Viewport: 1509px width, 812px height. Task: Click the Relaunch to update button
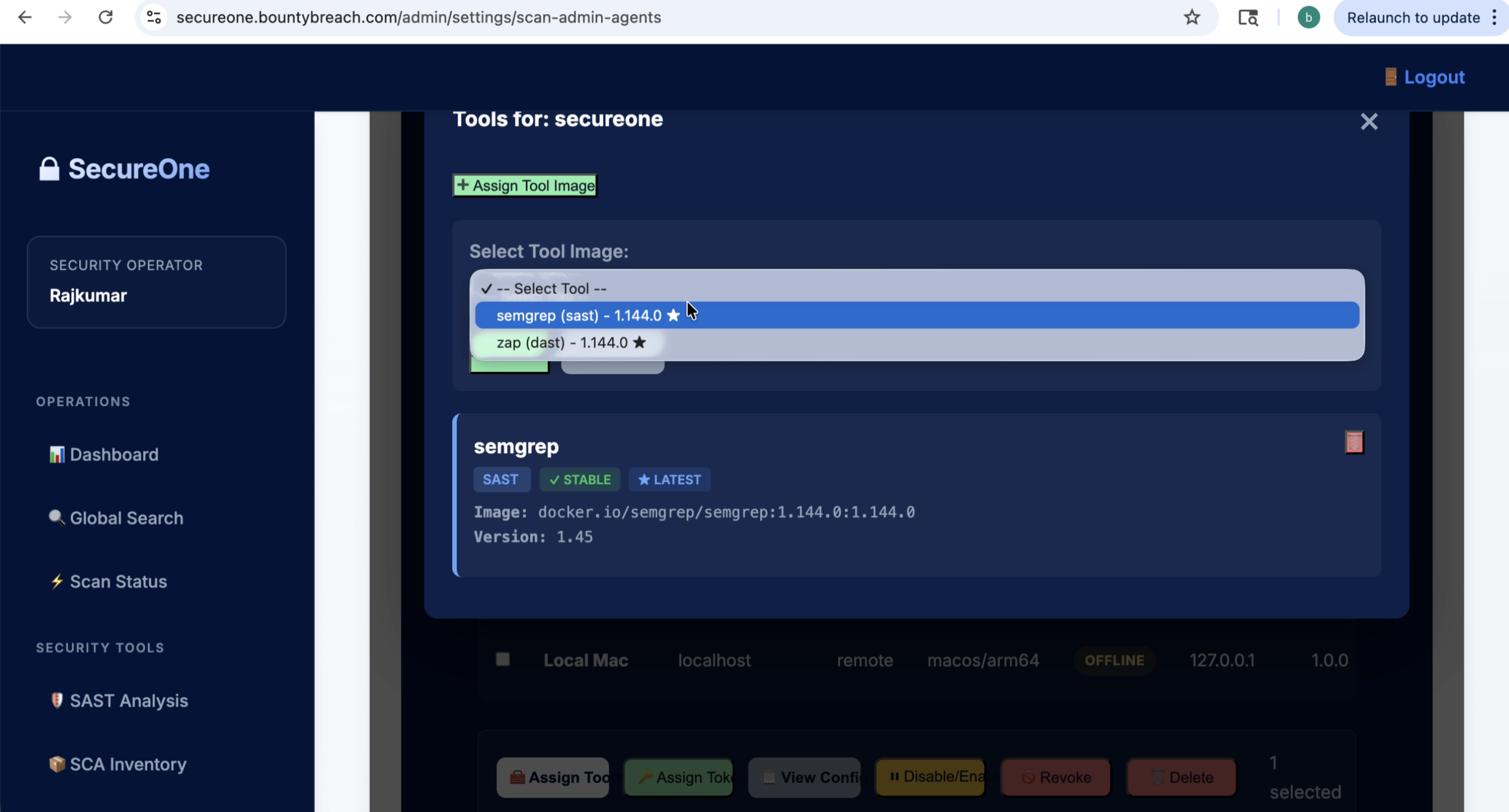tap(1413, 17)
